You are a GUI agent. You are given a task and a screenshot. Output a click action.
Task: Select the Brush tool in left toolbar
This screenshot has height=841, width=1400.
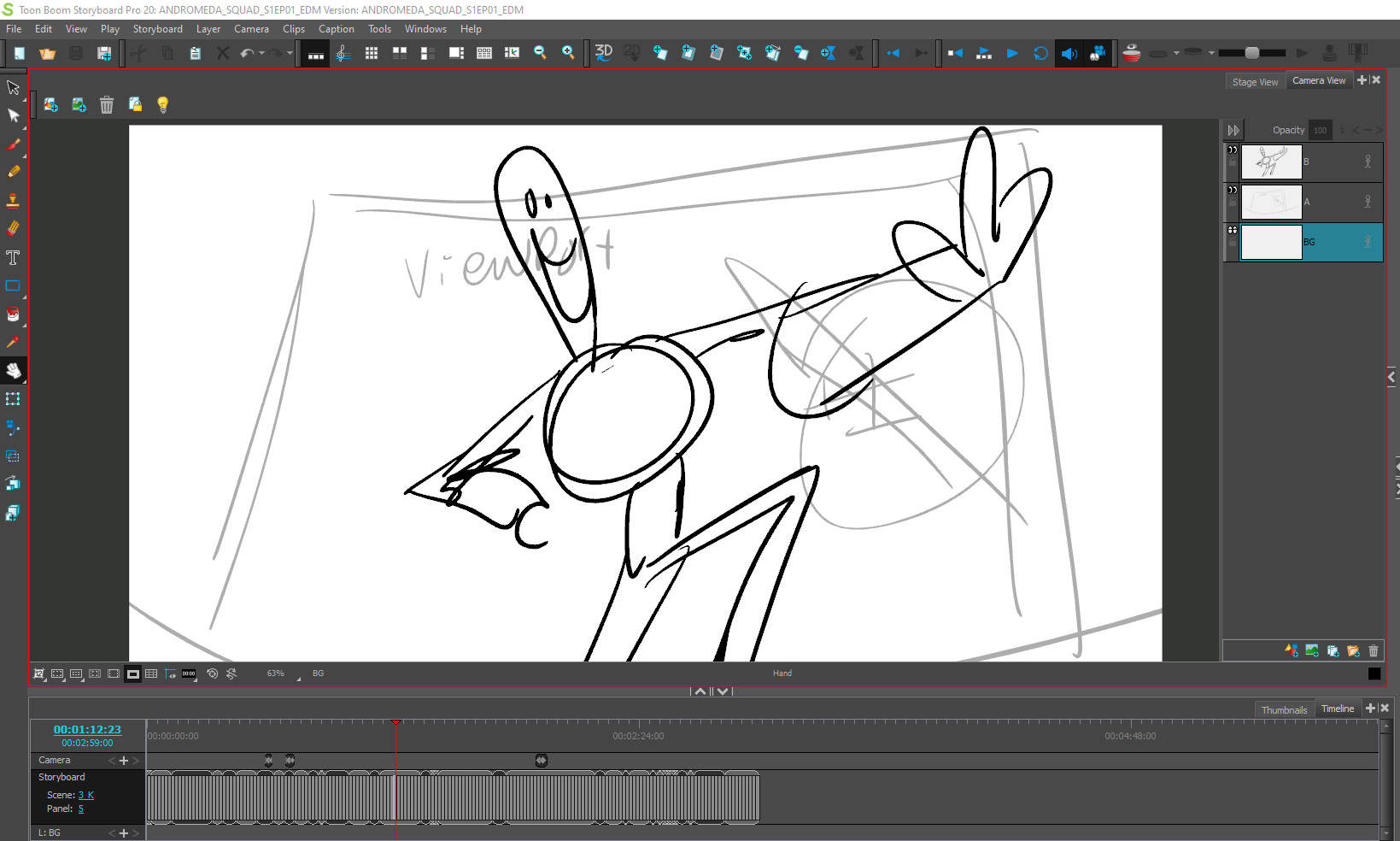pos(14,144)
